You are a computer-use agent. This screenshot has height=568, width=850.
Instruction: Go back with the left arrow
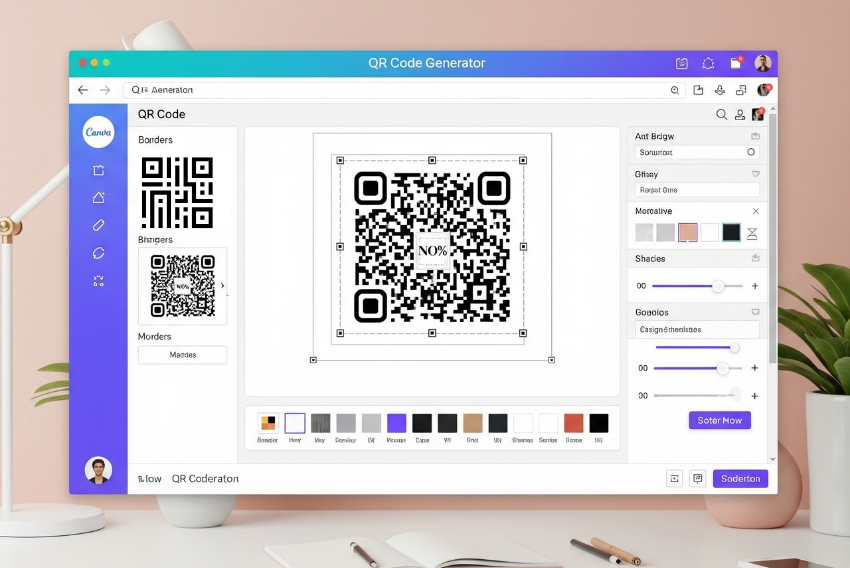(x=82, y=90)
